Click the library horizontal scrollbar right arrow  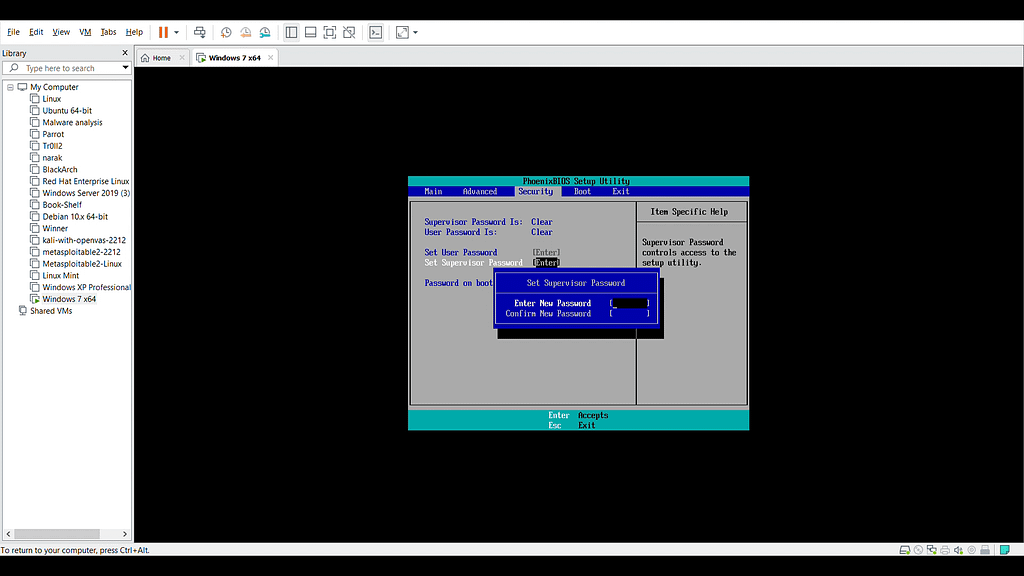(125, 534)
